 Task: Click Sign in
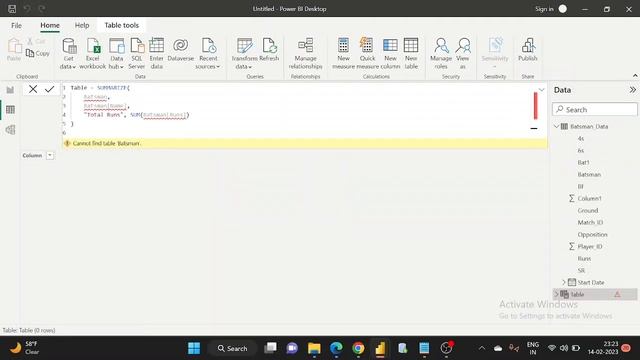[544, 9]
